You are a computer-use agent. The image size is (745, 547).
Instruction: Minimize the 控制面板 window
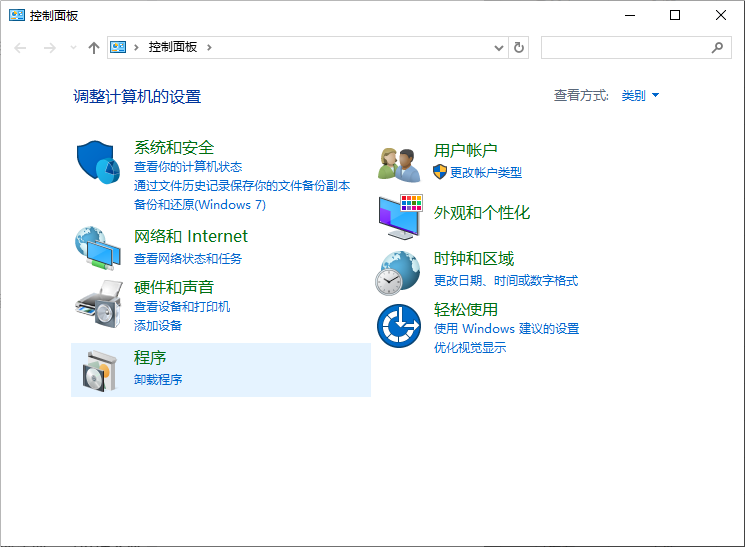630,15
